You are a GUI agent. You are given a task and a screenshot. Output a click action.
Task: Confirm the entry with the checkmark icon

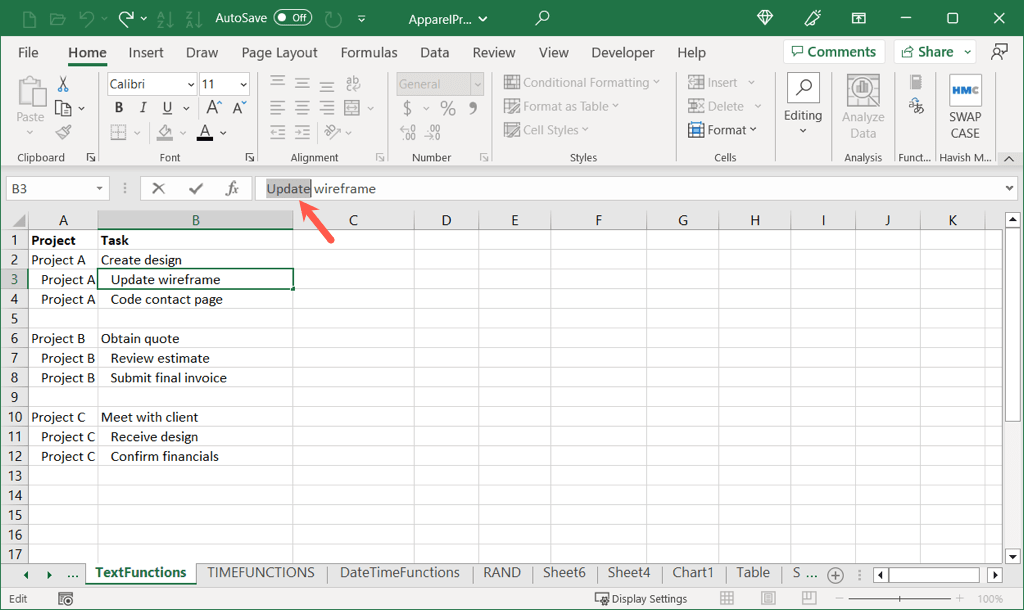pyautogui.click(x=196, y=188)
